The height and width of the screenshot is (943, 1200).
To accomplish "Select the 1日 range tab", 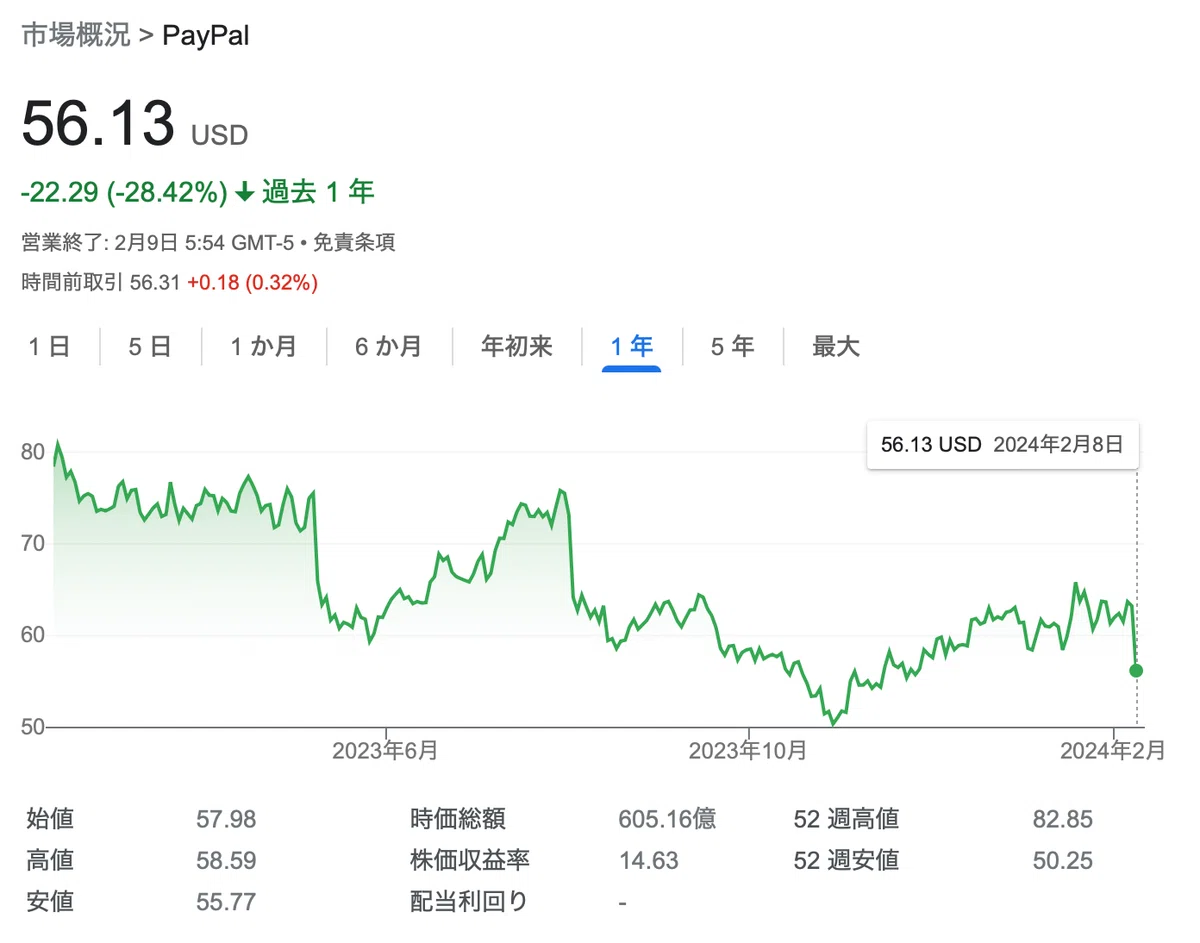I will [49, 347].
